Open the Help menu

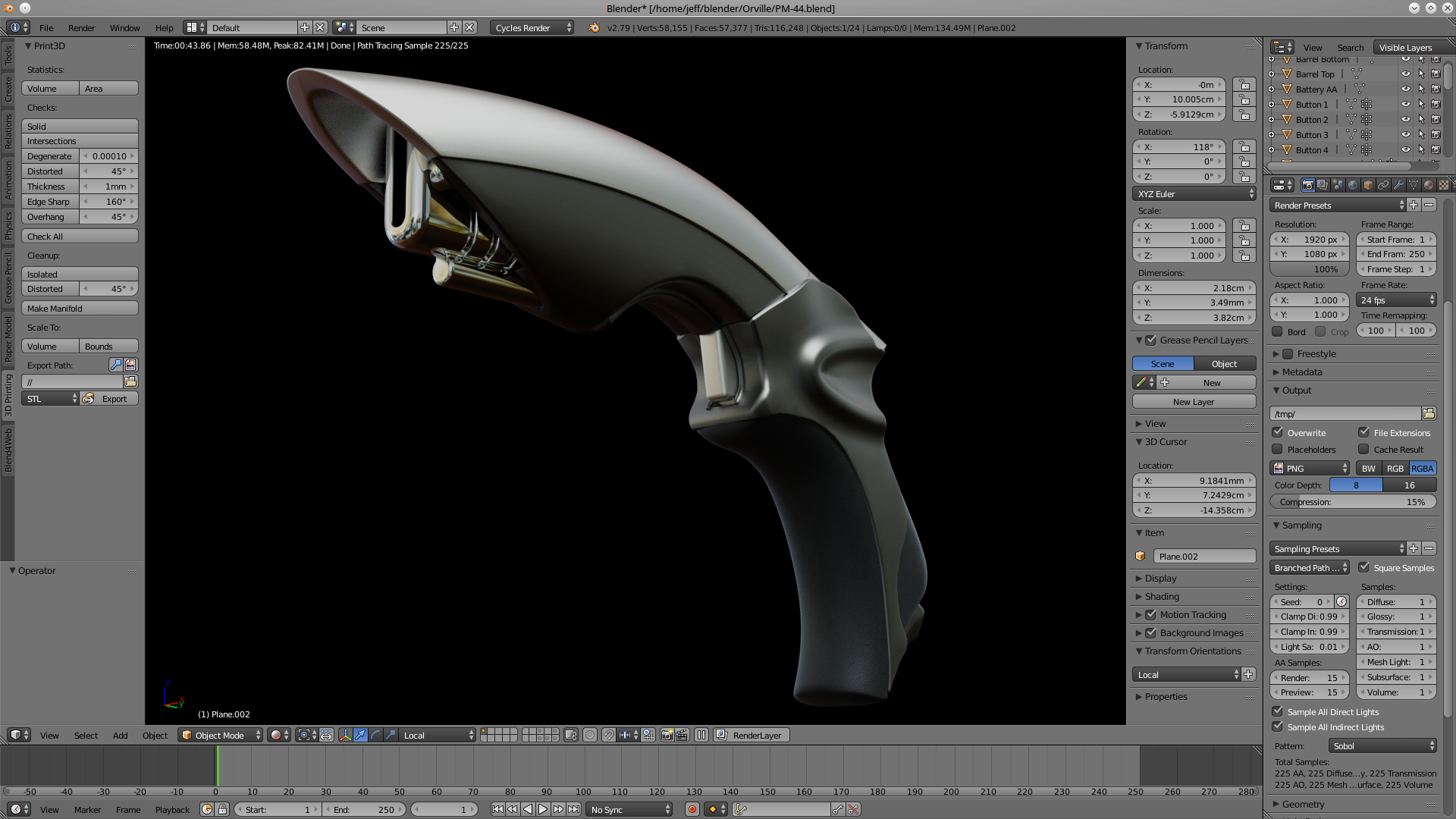164,27
